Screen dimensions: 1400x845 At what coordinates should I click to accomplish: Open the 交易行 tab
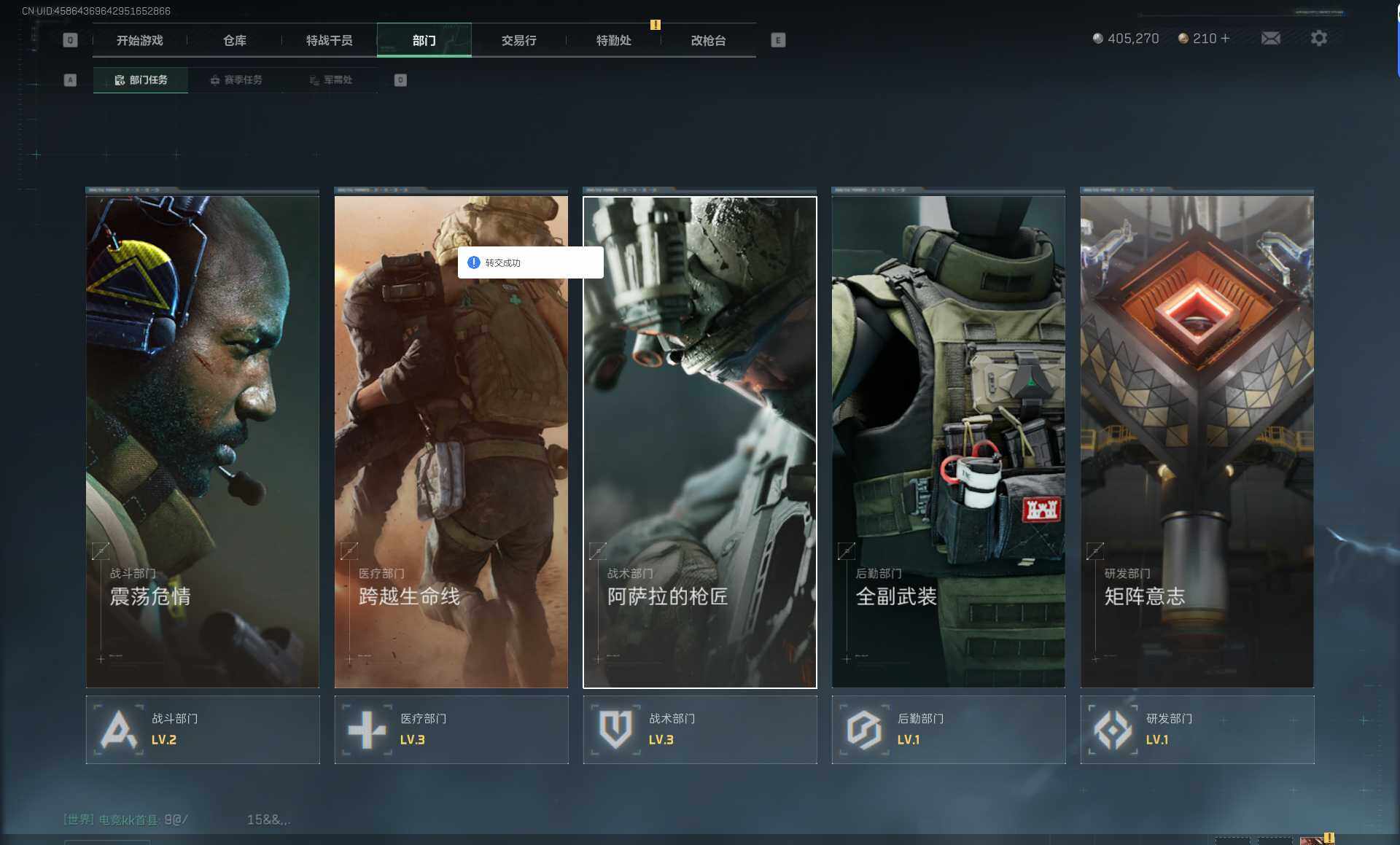click(x=518, y=40)
